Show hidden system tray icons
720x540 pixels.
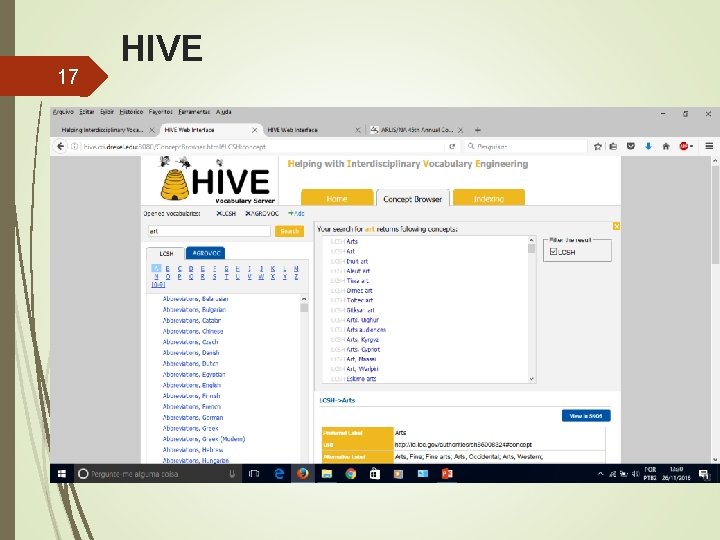coord(600,474)
